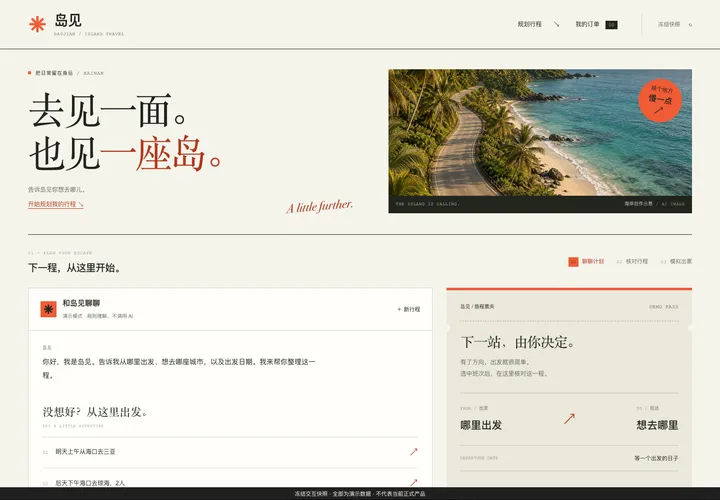The height and width of the screenshot is (500, 720).
Task: Click the arrow icon beside 规划行程
Action: 557,24
